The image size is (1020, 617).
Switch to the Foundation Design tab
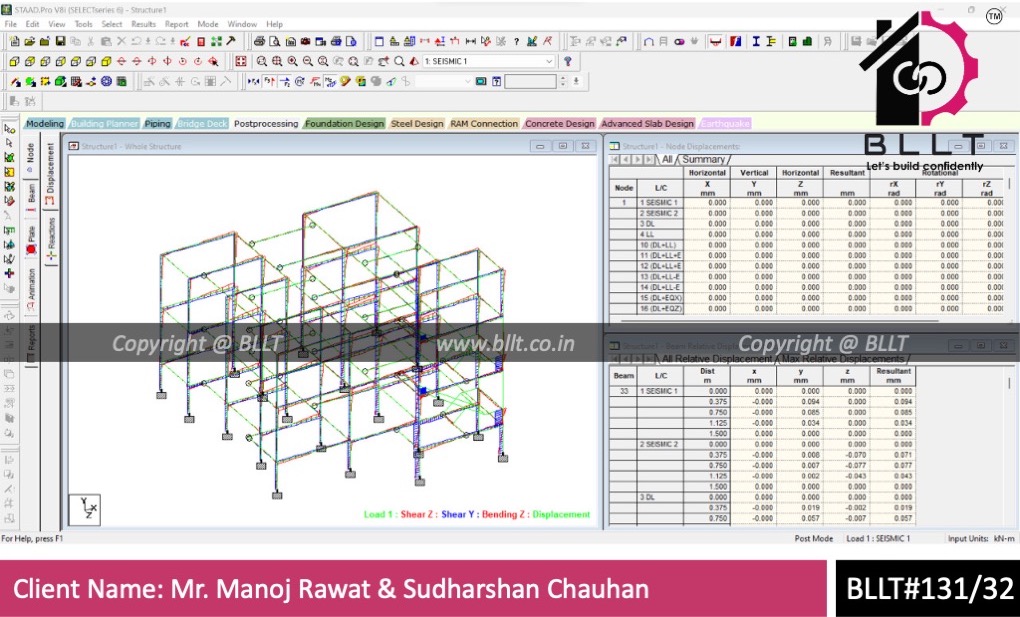click(x=345, y=124)
